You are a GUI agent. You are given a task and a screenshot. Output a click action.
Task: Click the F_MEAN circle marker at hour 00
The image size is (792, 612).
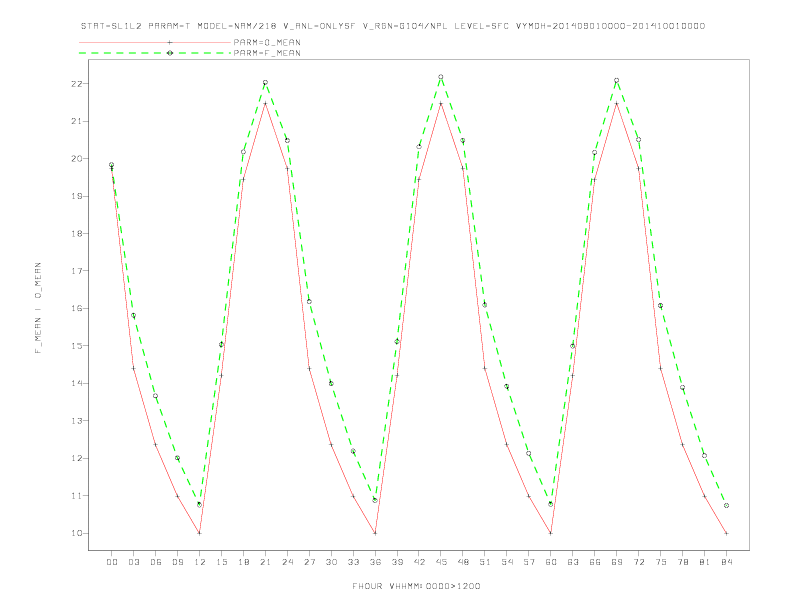(112, 165)
